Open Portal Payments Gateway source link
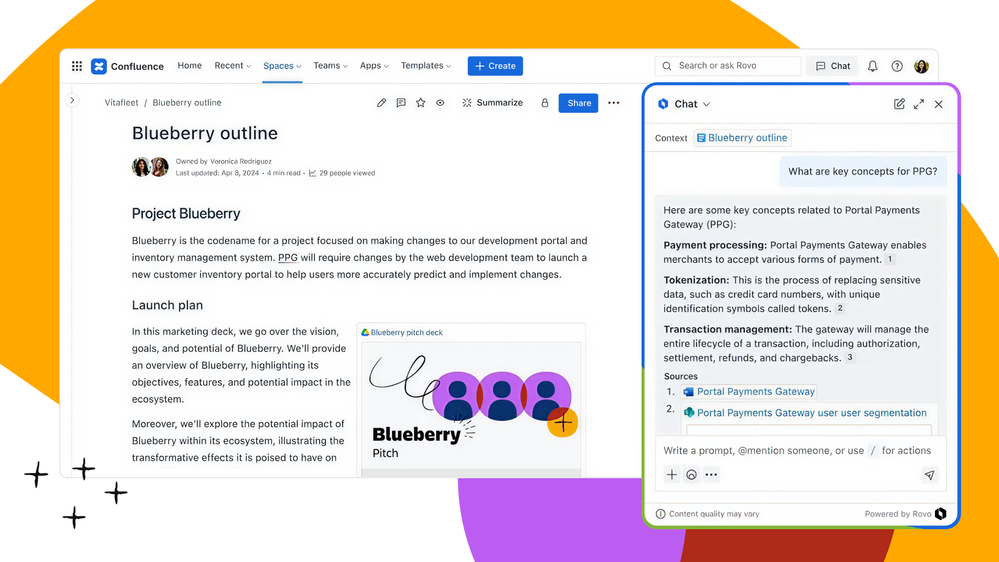The height and width of the screenshot is (562, 999). click(x=749, y=391)
